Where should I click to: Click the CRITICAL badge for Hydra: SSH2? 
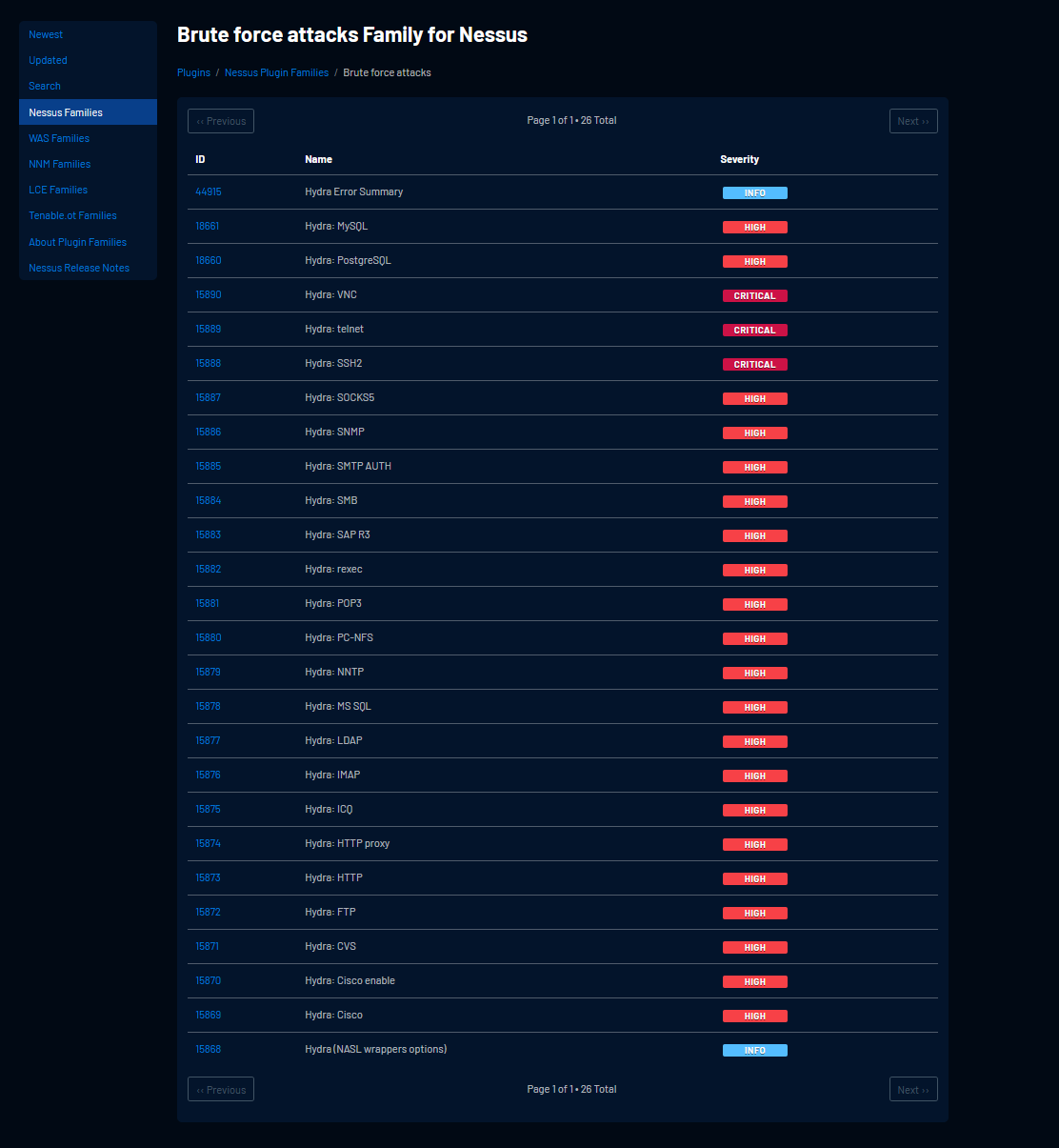(x=755, y=364)
